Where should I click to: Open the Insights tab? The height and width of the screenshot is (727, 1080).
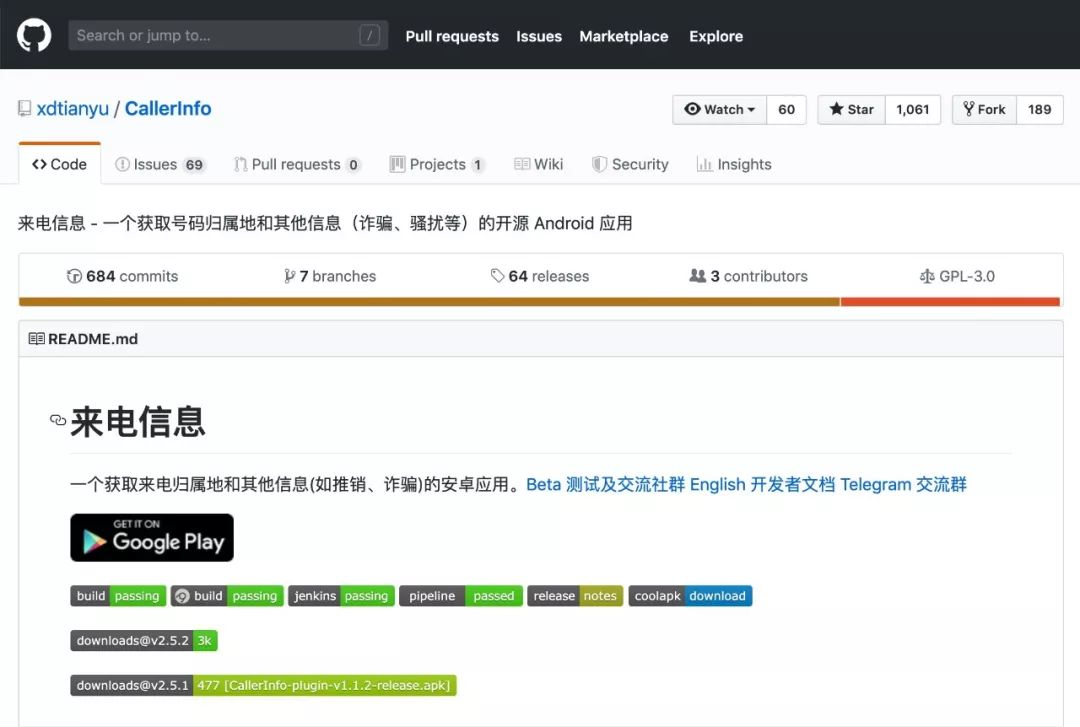coord(734,164)
